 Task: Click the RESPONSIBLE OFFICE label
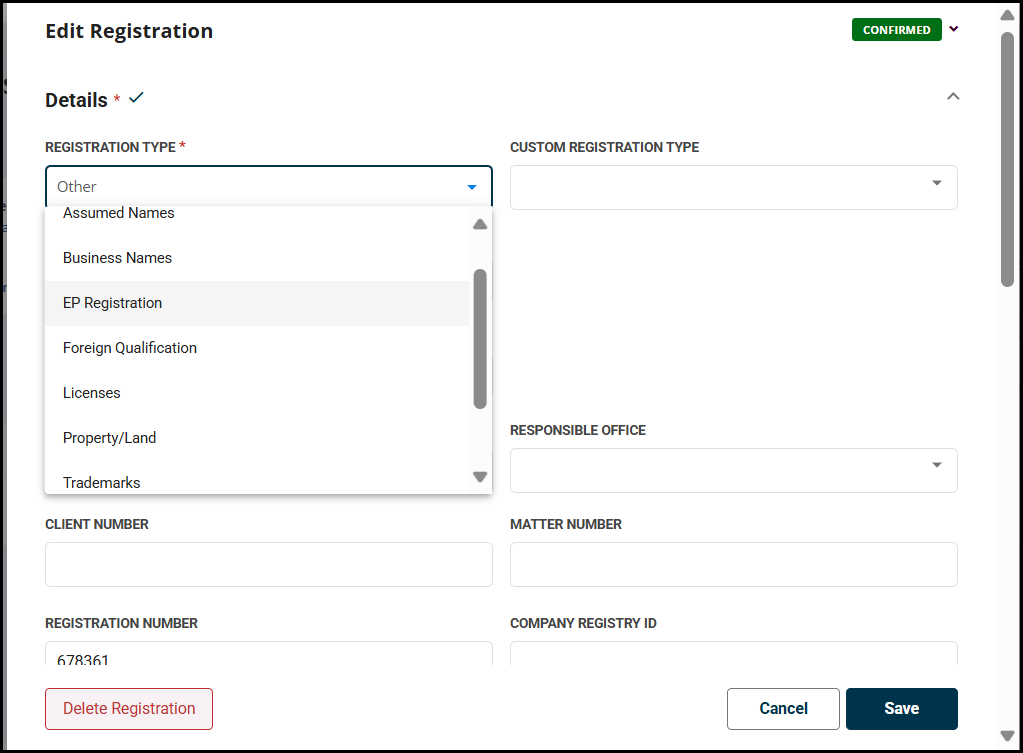pyautogui.click(x=577, y=431)
